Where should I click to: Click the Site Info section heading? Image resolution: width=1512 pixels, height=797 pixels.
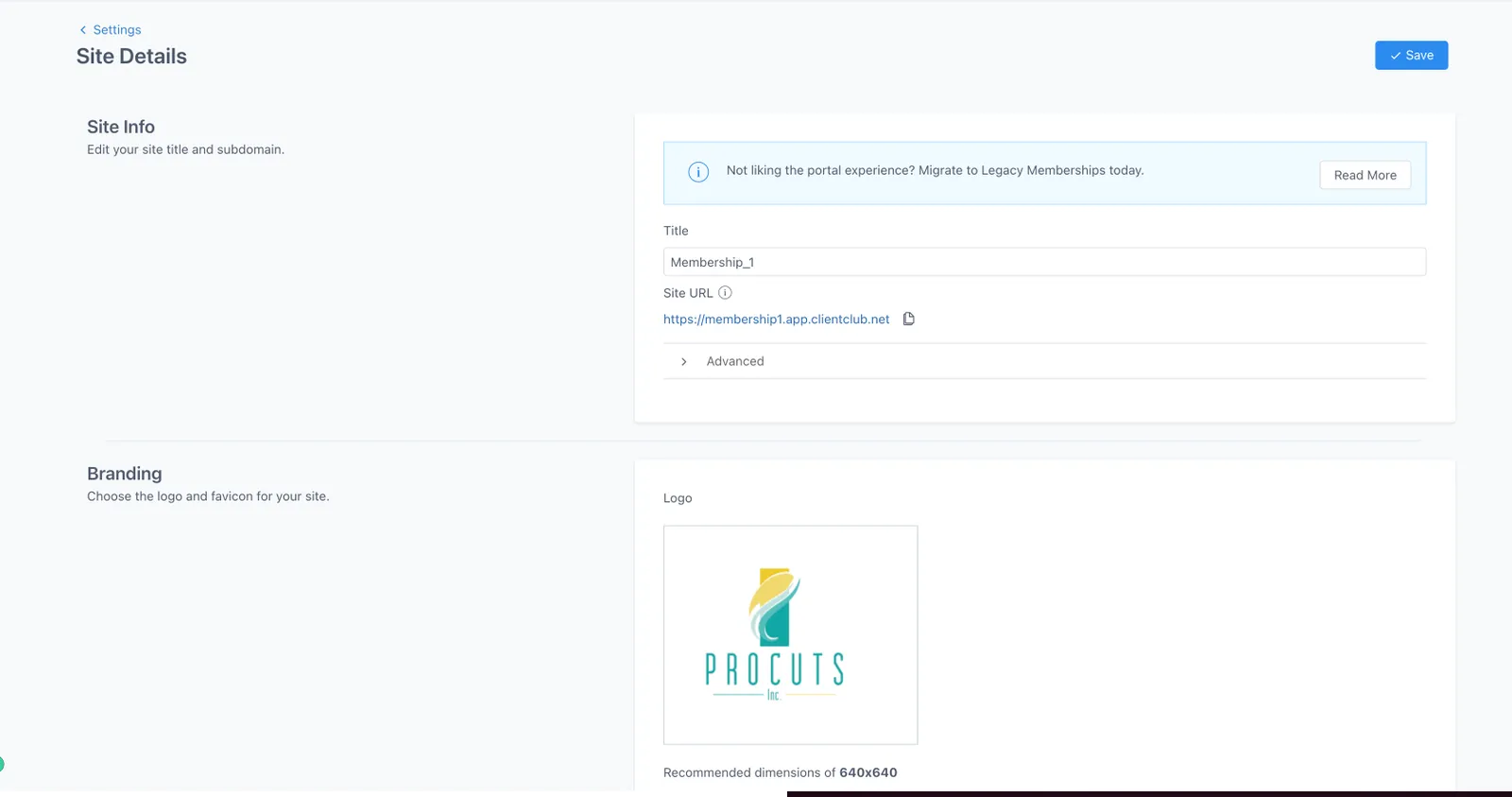(x=121, y=127)
